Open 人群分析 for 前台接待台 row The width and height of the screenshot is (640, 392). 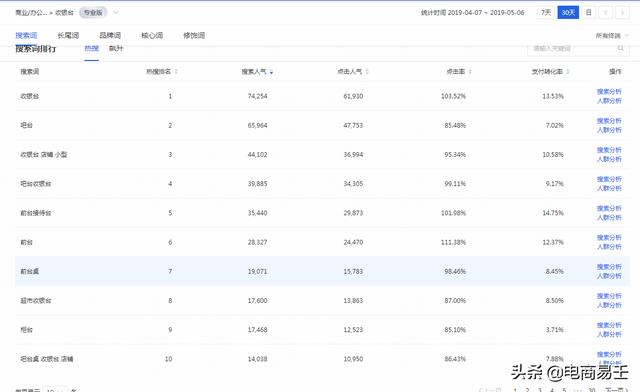(609, 218)
